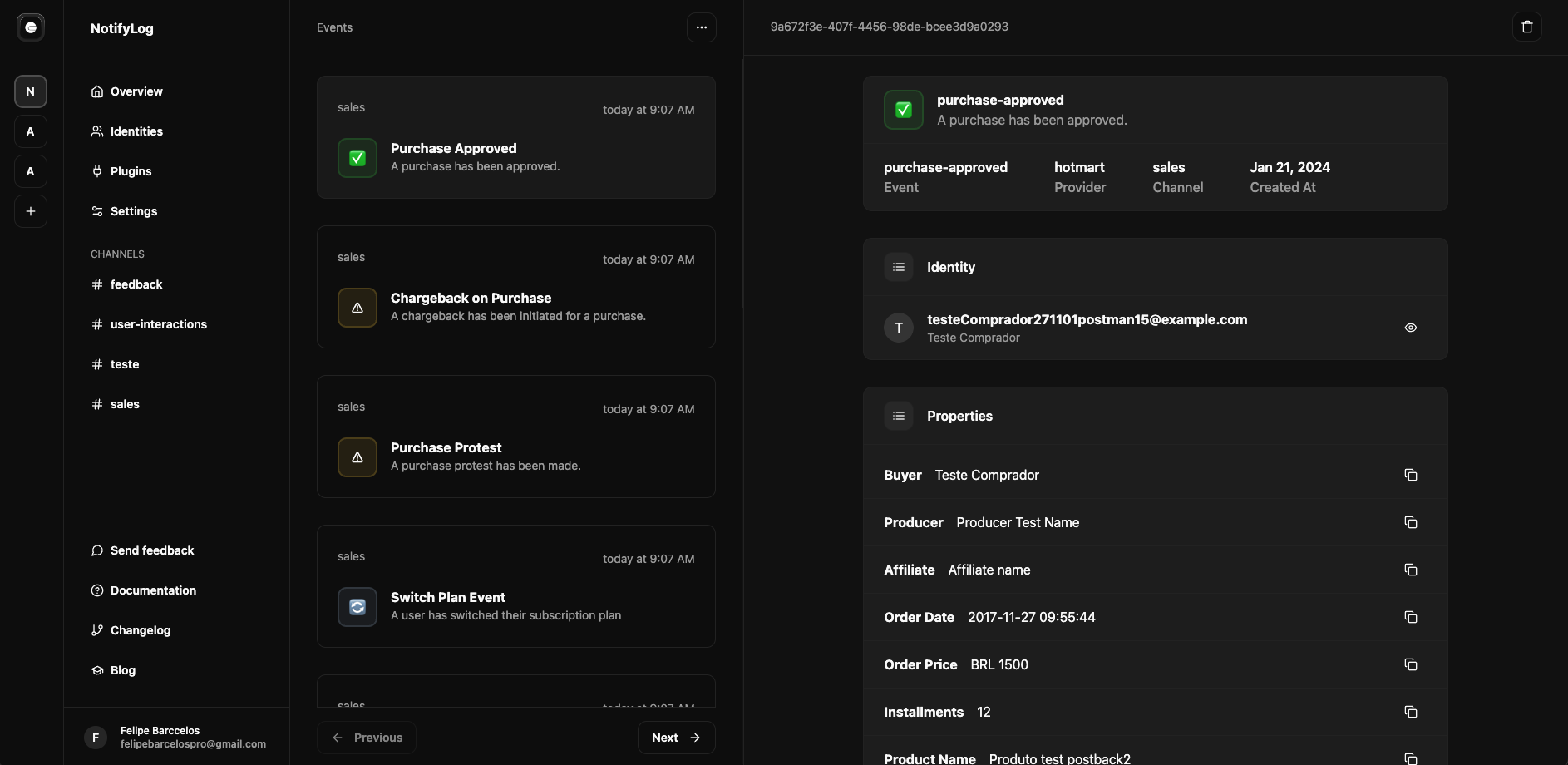
Task: Click Send feedback link
Action: (x=142, y=550)
